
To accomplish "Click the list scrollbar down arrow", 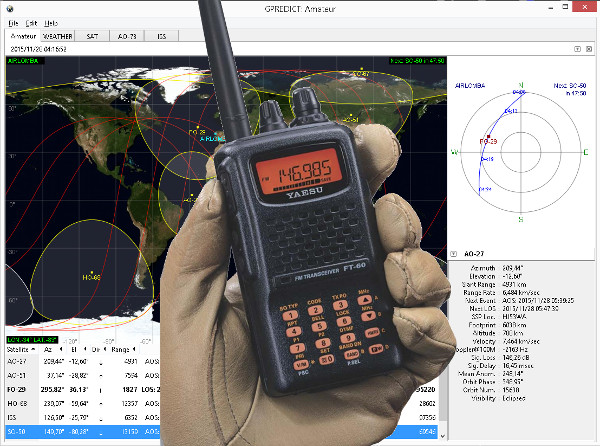I will coord(442,436).
